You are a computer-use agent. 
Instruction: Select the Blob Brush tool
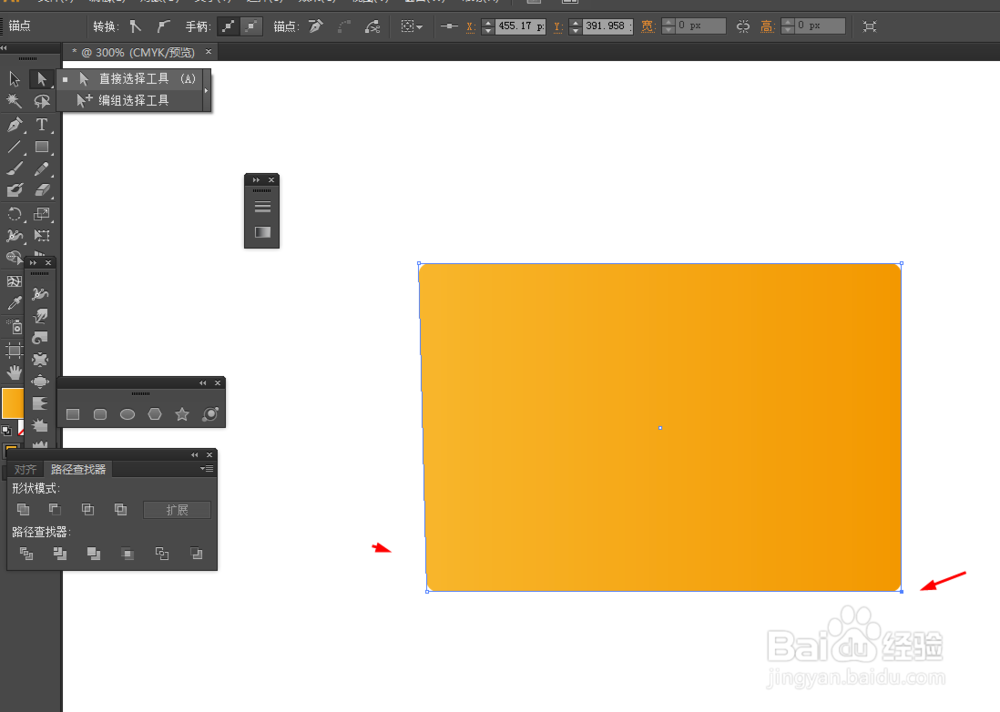(x=14, y=190)
